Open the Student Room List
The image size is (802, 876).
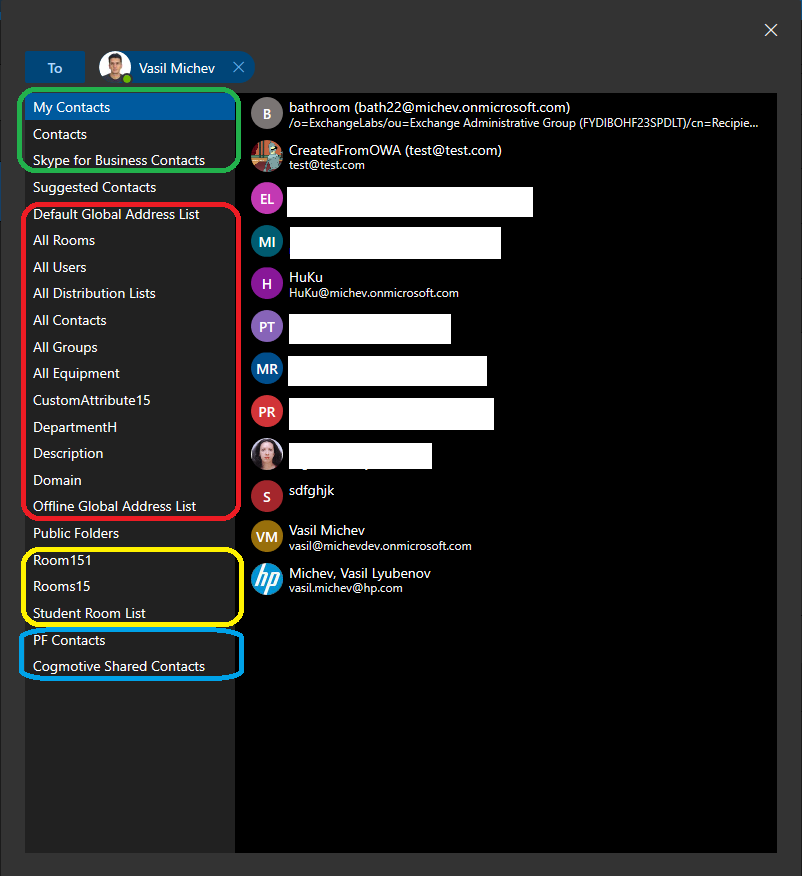89,613
